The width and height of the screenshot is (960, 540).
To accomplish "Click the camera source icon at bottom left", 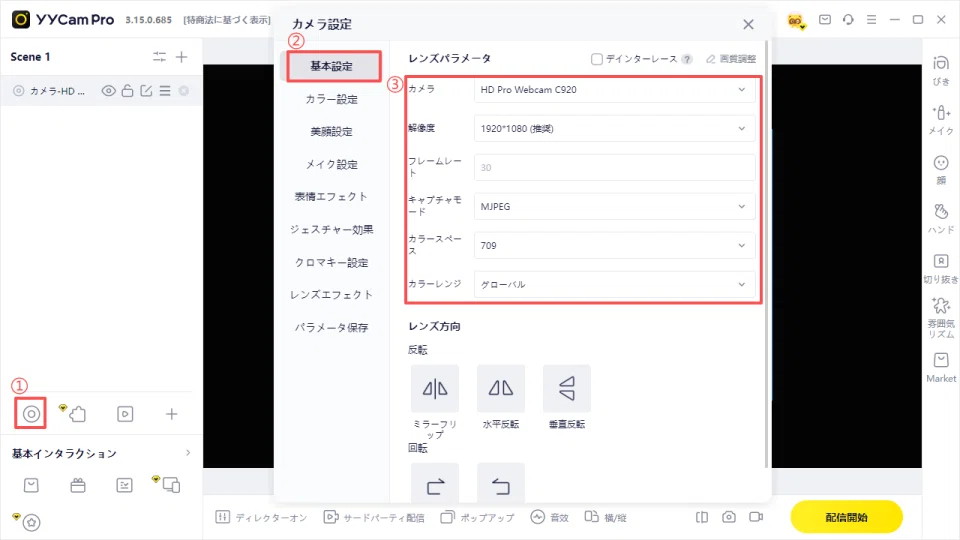I will 31,414.
